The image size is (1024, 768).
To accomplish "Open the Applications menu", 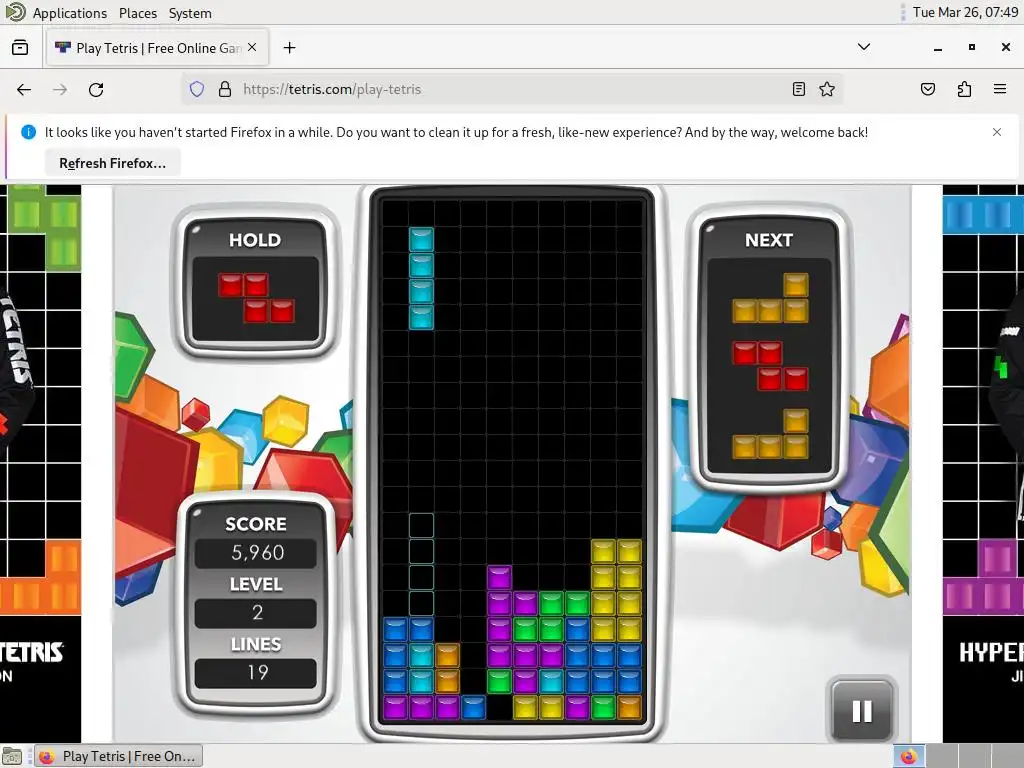I will [x=70, y=13].
